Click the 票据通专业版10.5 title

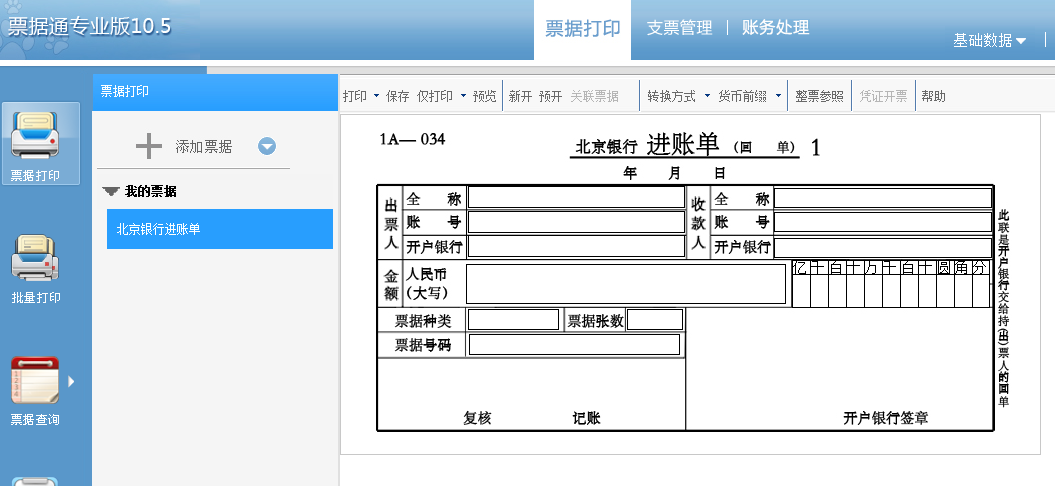click(89, 26)
